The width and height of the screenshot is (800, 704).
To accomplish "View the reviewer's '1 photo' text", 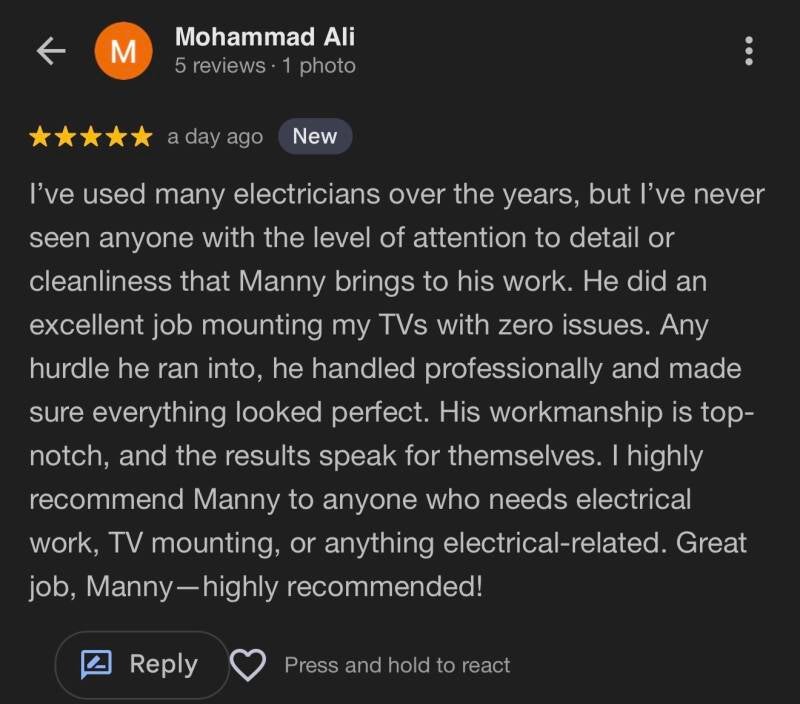I will pos(319,67).
